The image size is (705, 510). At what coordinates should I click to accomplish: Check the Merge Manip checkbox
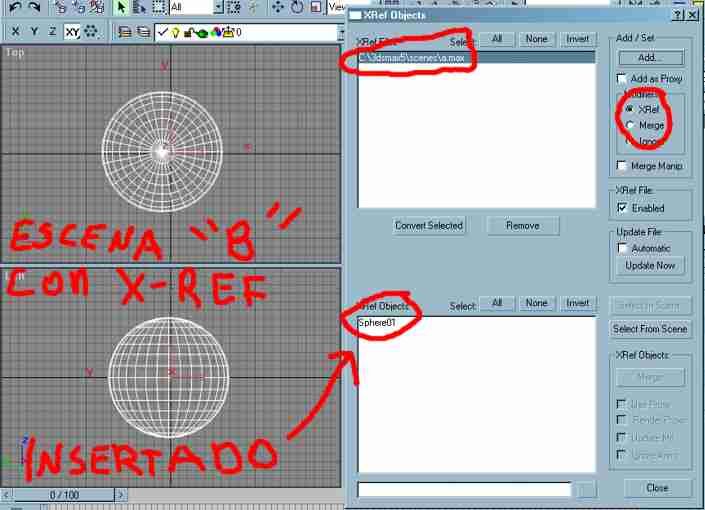coord(622,166)
